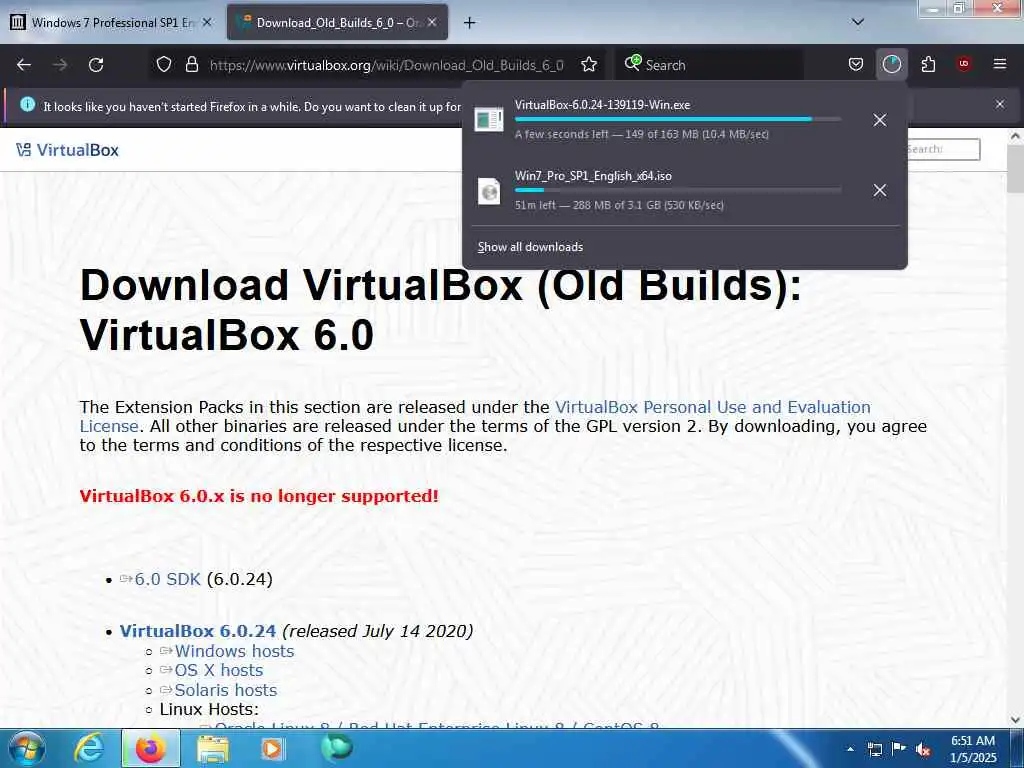Cancel the Win7_Pro_SP1 iso download
Viewport: 1024px width, 768px height.
[880, 190]
